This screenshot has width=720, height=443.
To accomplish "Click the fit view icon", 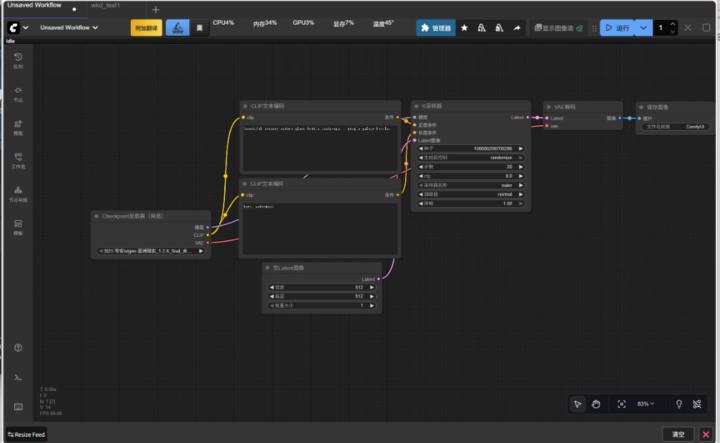I will click(621, 404).
